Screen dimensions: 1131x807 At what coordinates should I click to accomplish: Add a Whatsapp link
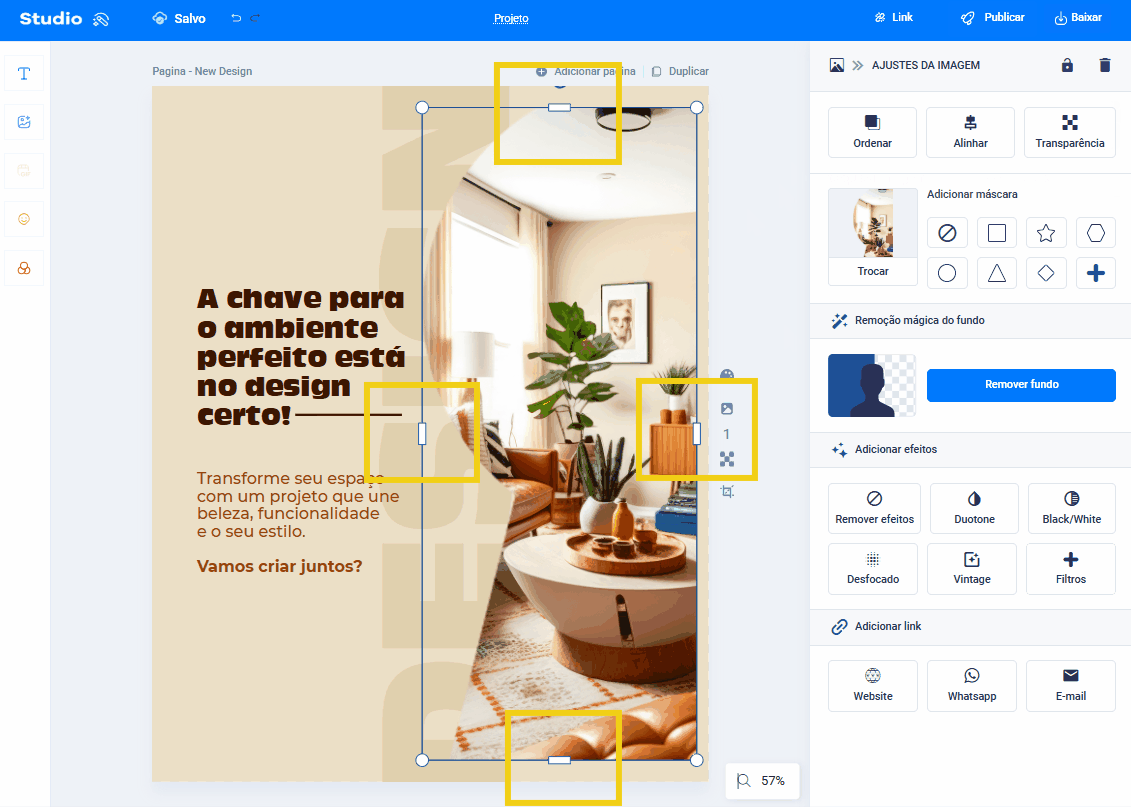[972, 686]
